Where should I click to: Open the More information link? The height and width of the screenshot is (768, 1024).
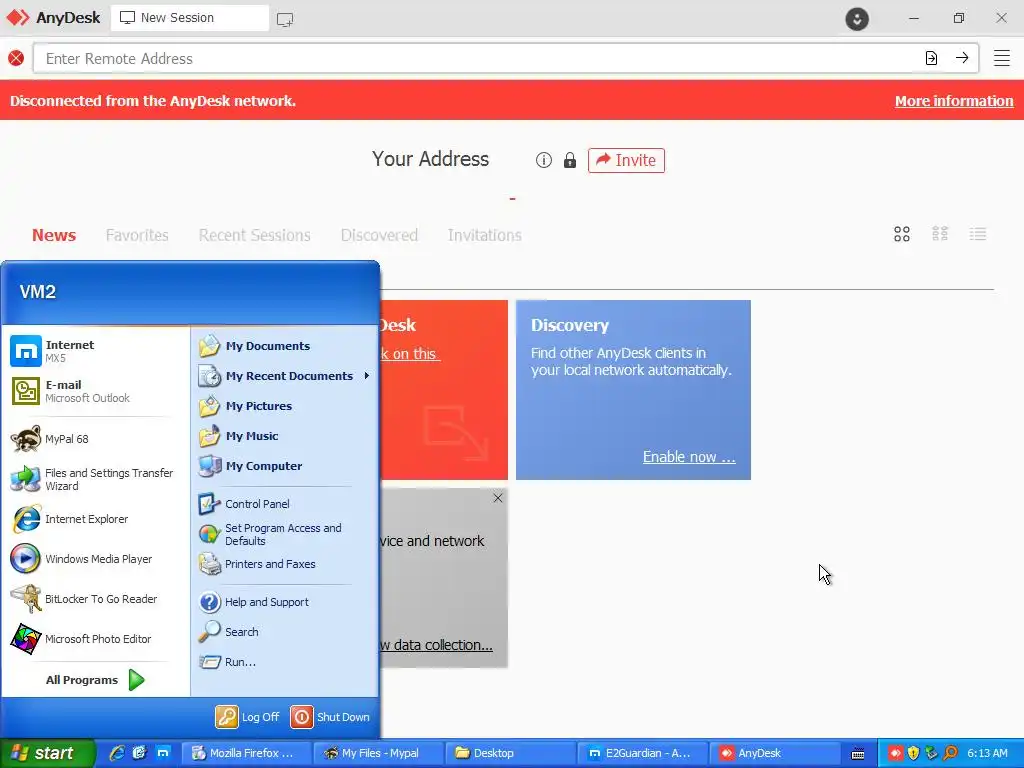tap(953, 101)
